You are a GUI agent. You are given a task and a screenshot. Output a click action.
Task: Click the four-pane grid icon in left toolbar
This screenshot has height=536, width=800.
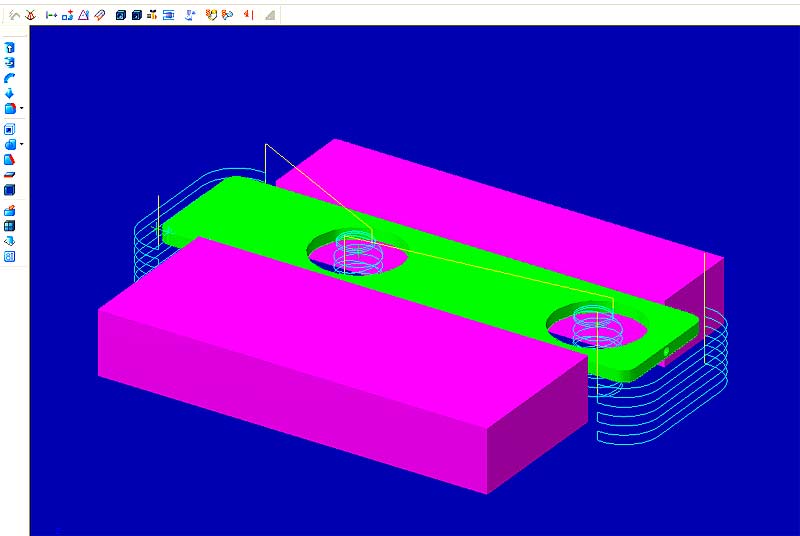coord(10,226)
